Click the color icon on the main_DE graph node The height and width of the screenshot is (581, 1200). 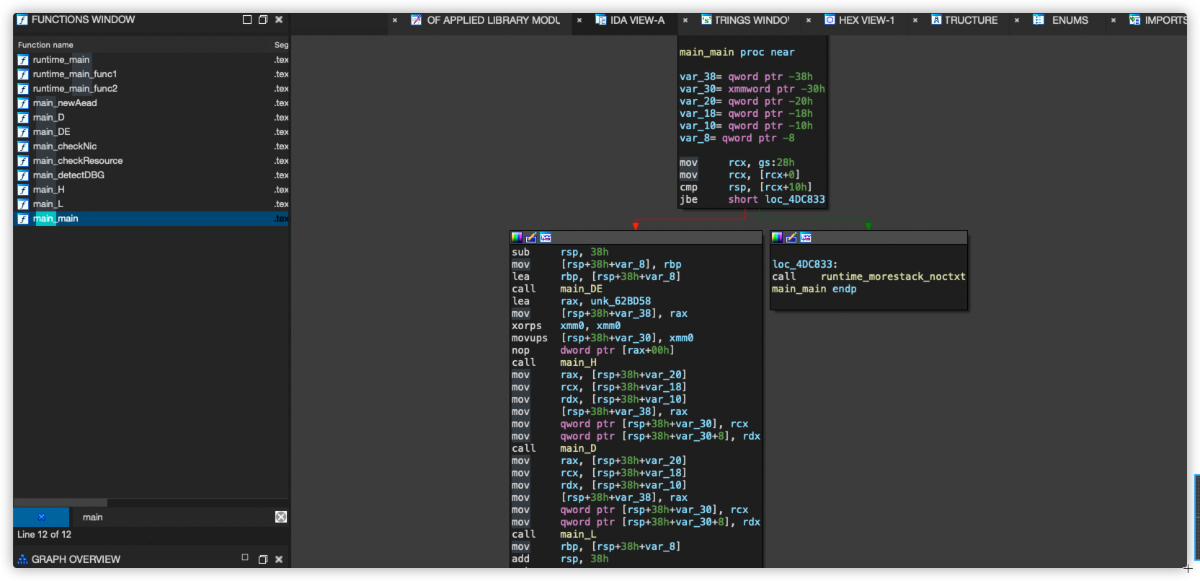517,238
